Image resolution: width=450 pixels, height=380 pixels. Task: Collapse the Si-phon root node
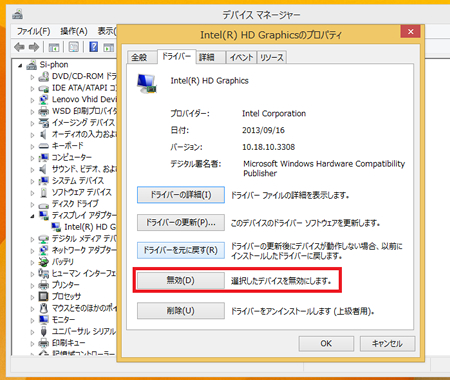coord(20,66)
